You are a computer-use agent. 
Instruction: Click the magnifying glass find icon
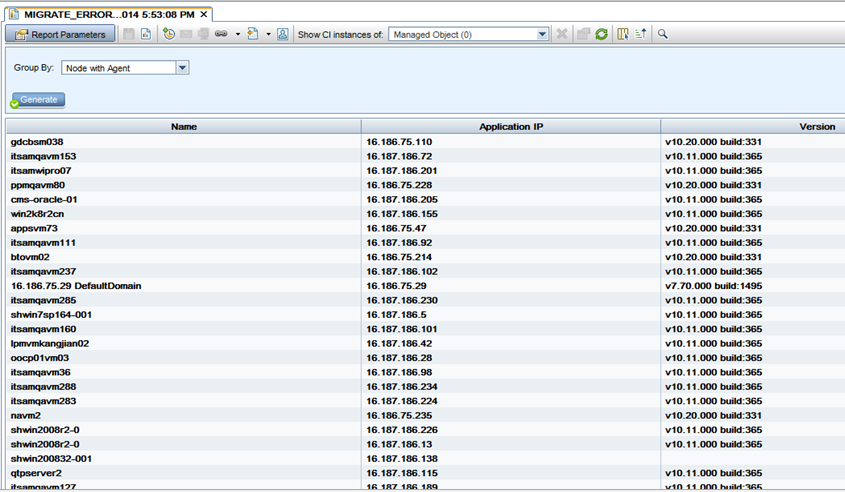pos(662,34)
